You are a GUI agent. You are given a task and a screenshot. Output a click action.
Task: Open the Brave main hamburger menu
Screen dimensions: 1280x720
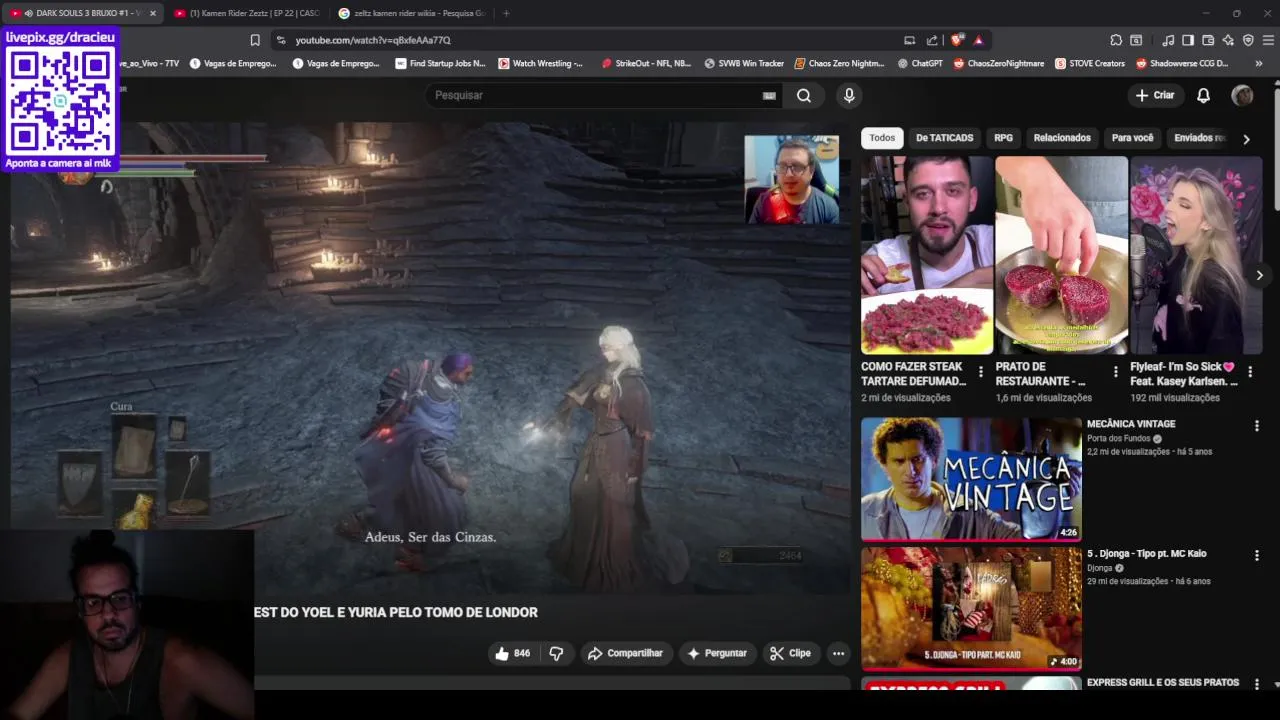[x=1269, y=40]
